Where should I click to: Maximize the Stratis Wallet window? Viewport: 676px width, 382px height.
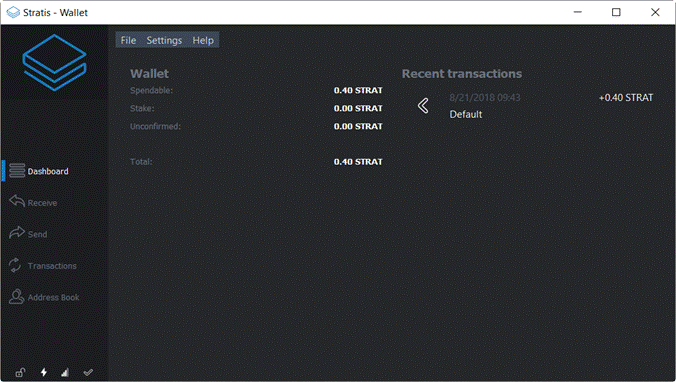coord(617,12)
